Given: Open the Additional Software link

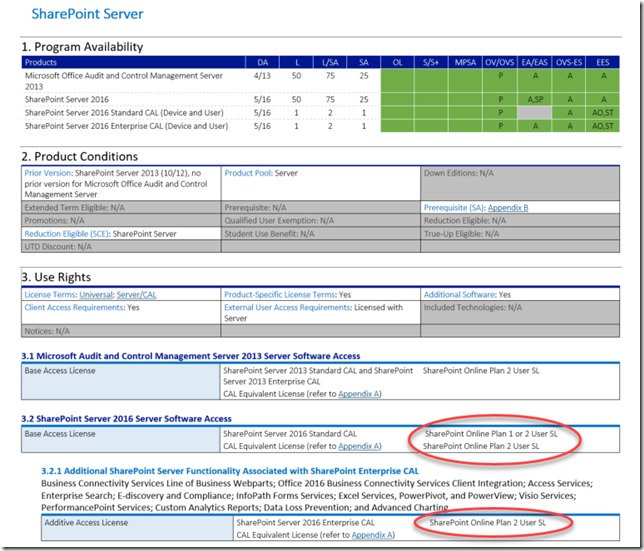Looking at the screenshot, I should click(459, 295).
